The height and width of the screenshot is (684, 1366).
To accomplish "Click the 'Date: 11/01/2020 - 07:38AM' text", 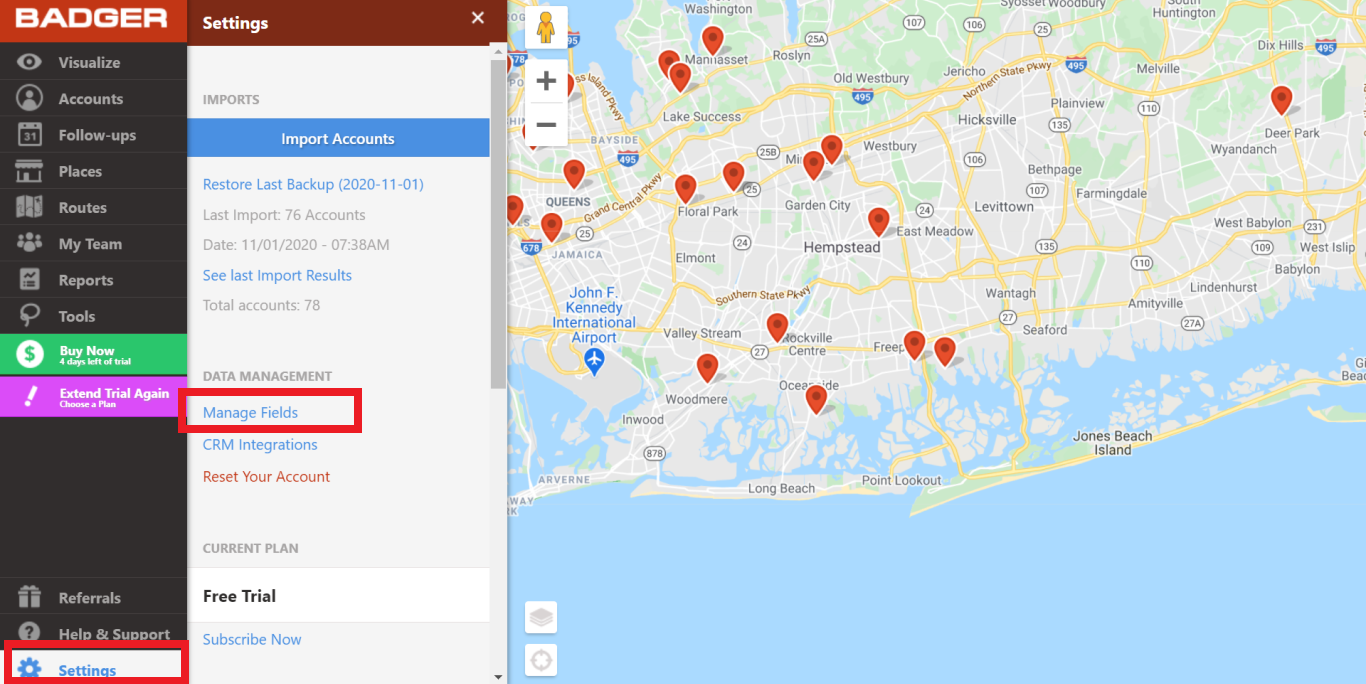I will [296, 244].
